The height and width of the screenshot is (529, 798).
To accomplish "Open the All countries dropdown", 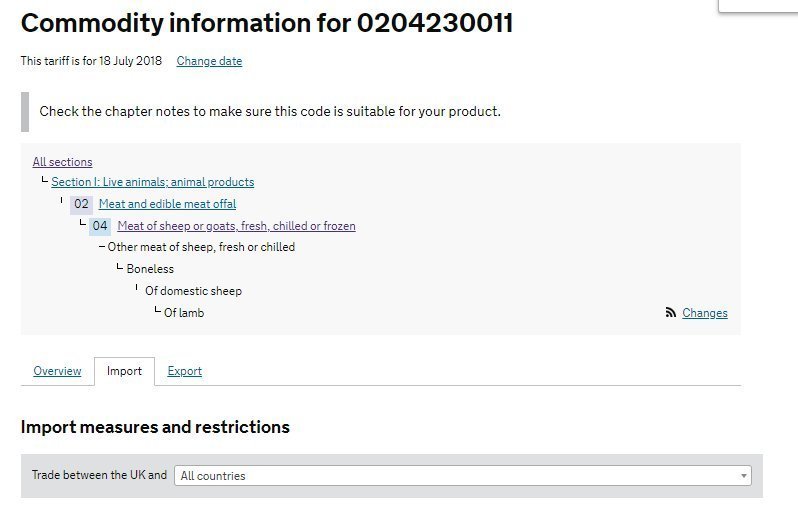I will point(463,476).
